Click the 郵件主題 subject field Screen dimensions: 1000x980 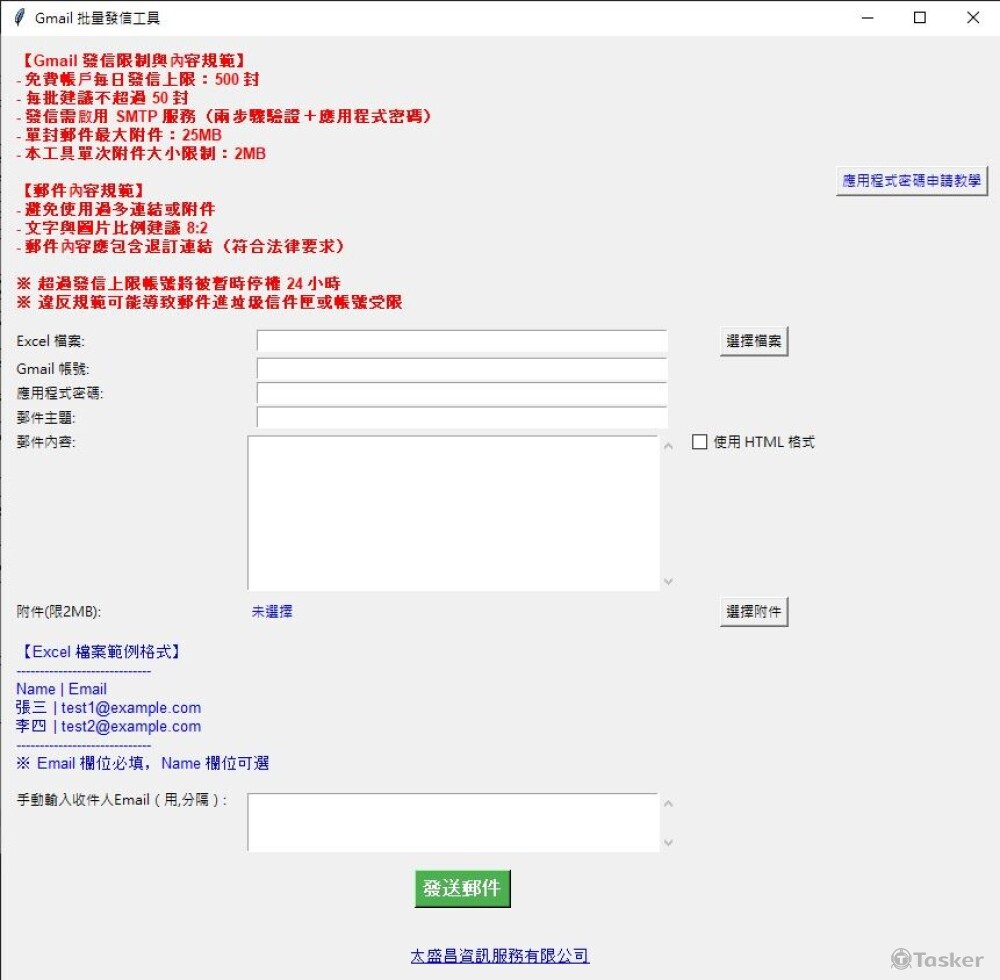coord(462,417)
